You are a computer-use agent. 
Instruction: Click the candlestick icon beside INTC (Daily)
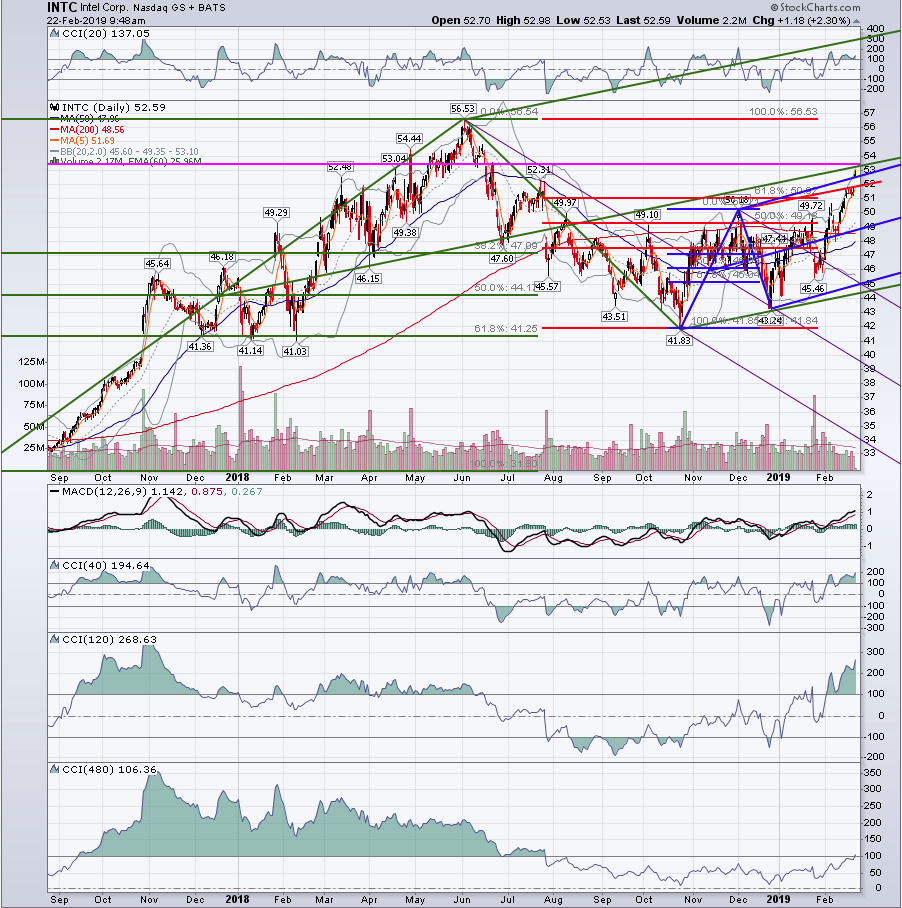(x=55, y=107)
